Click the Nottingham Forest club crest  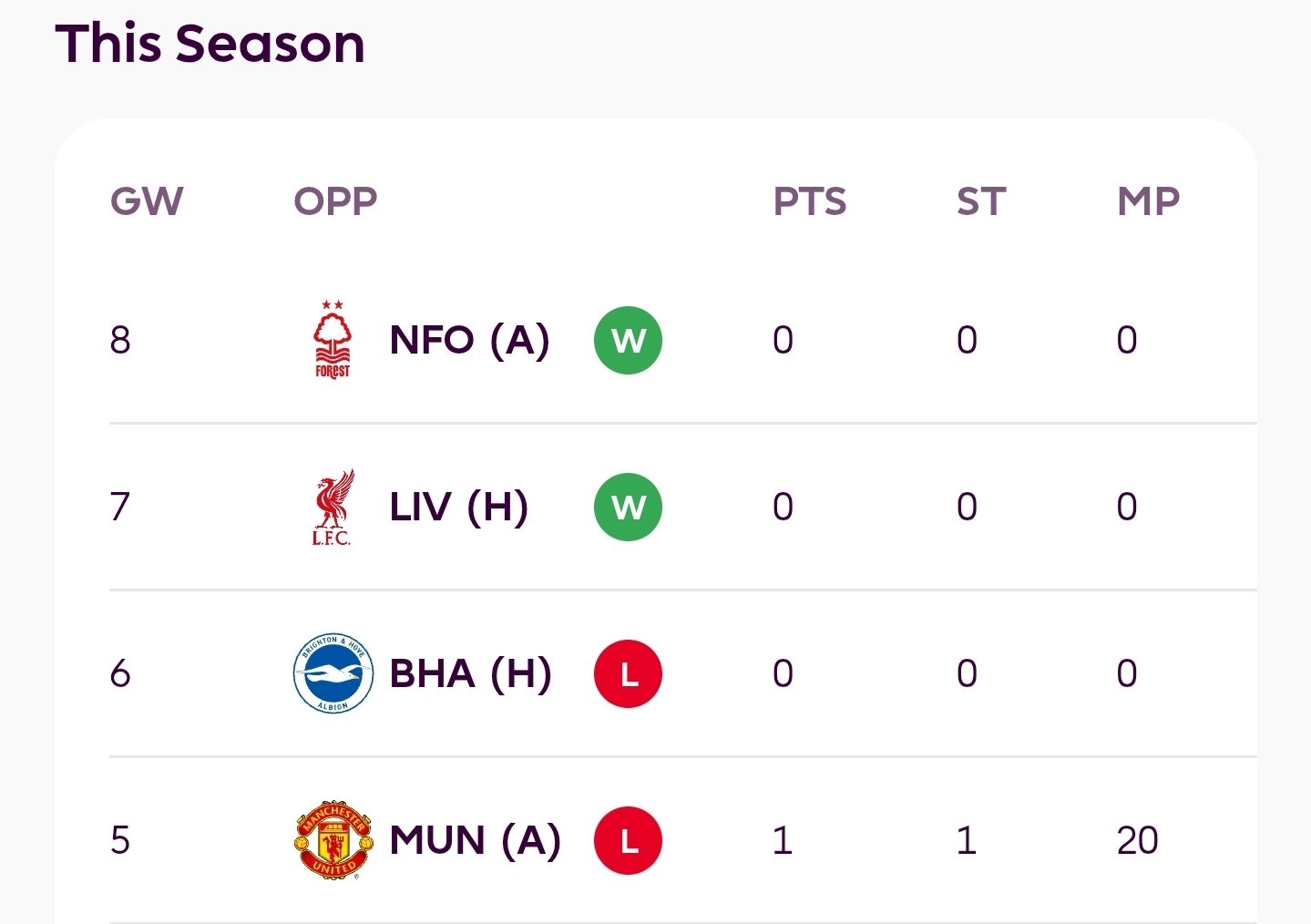333,340
